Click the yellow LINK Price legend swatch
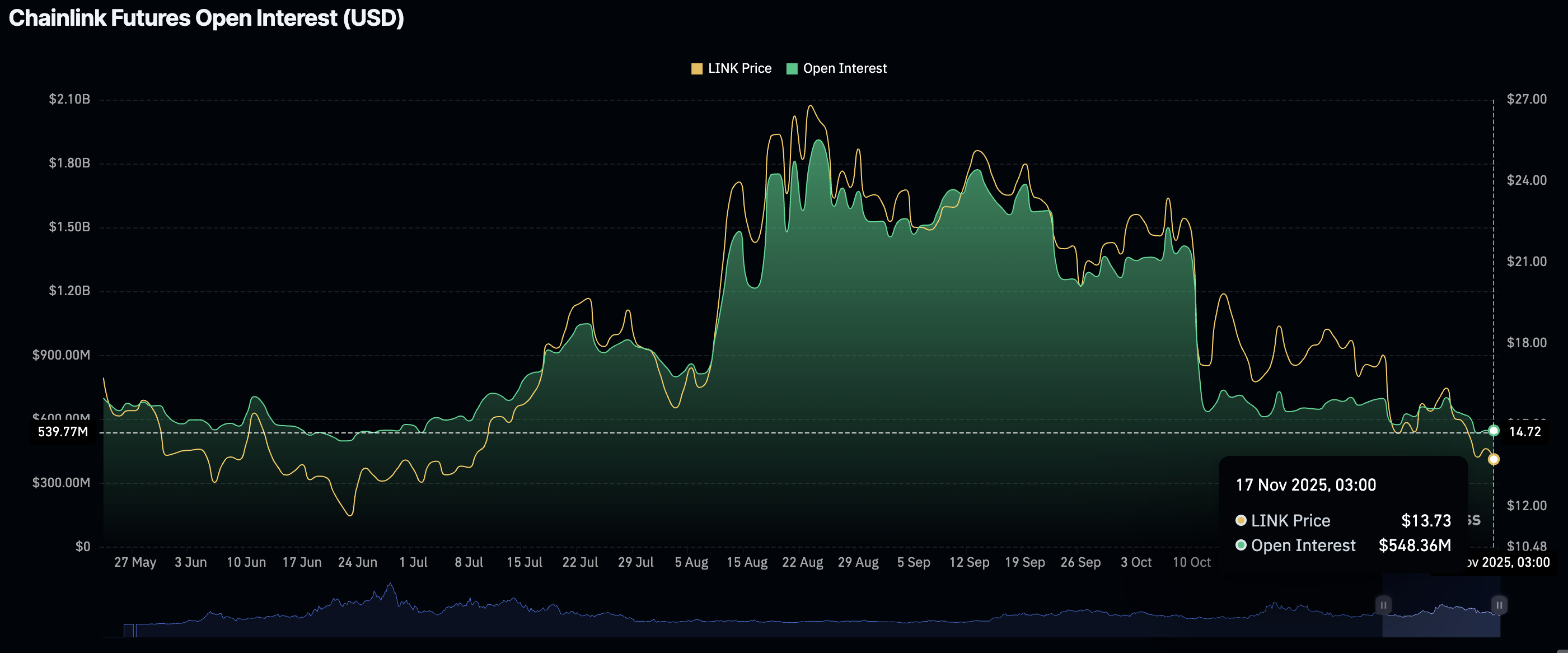This screenshot has width=1568, height=653. click(x=697, y=69)
